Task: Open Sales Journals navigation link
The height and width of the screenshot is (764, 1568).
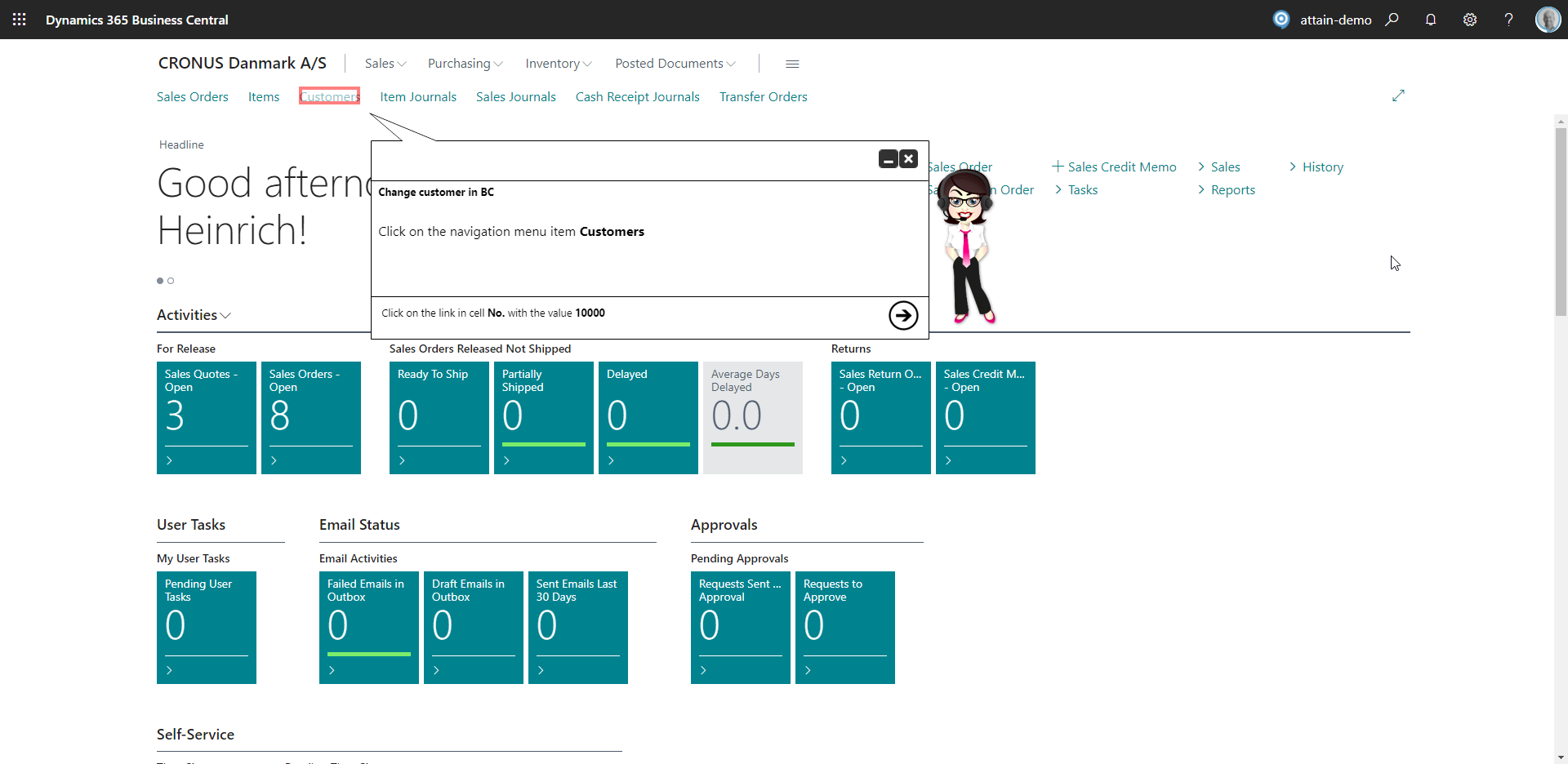Action: (x=516, y=97)
